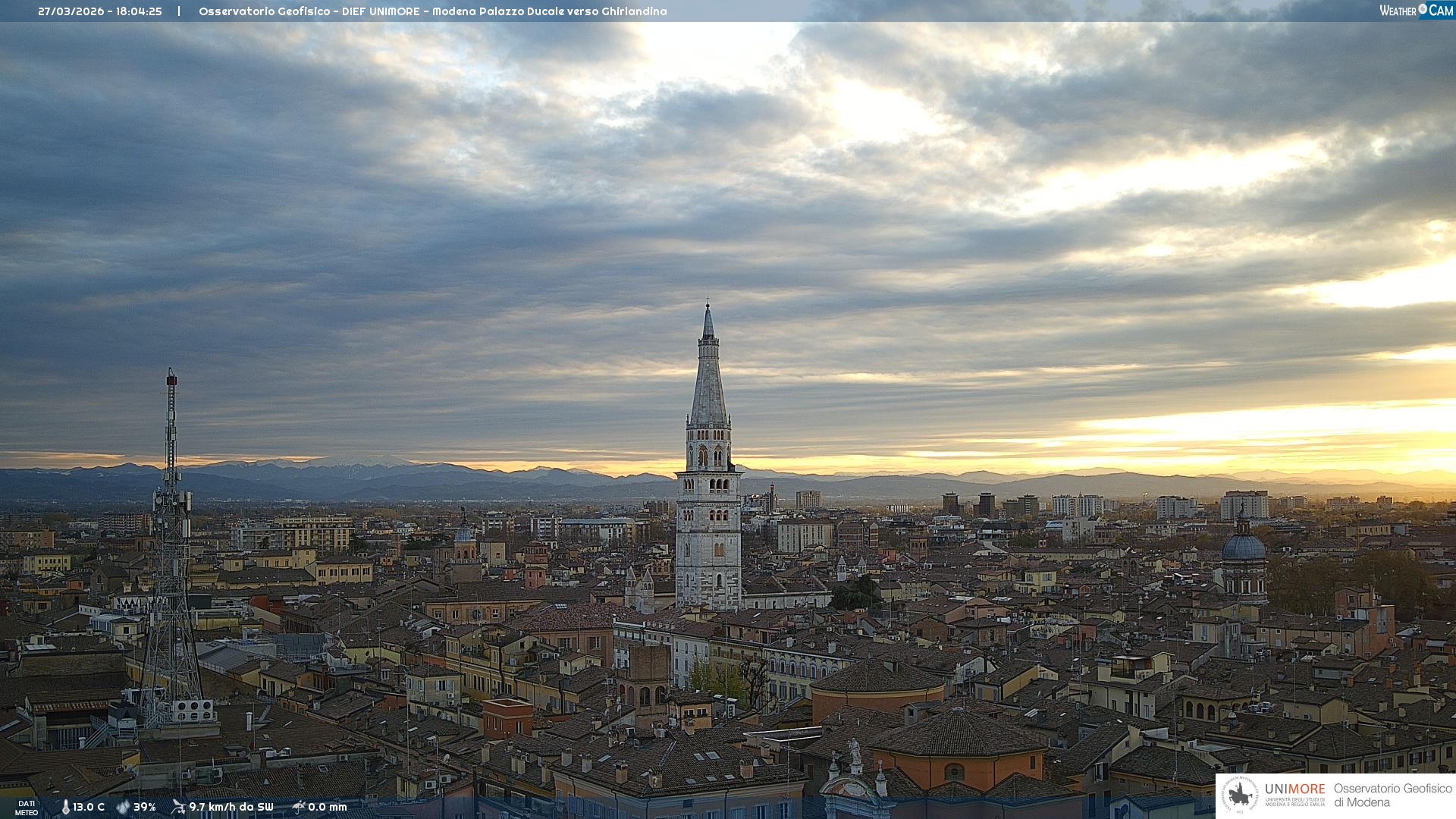Click the UNIMORE wordmark in the banner

(x=1294, y=789)
